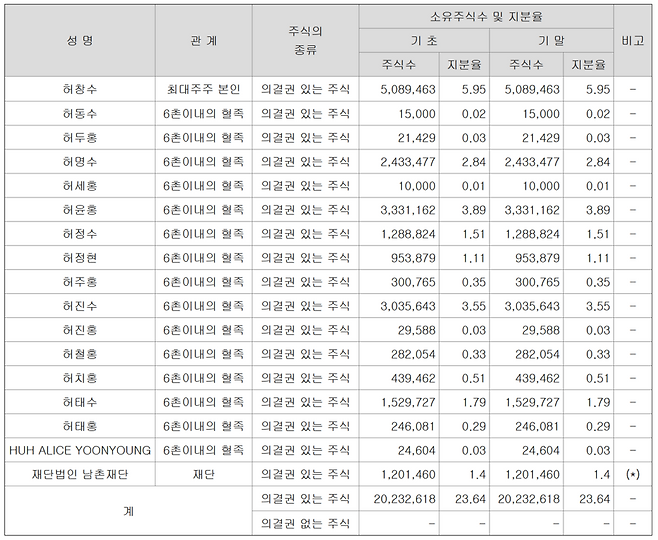Click the 의결권 없는 주식 cell

304,522
